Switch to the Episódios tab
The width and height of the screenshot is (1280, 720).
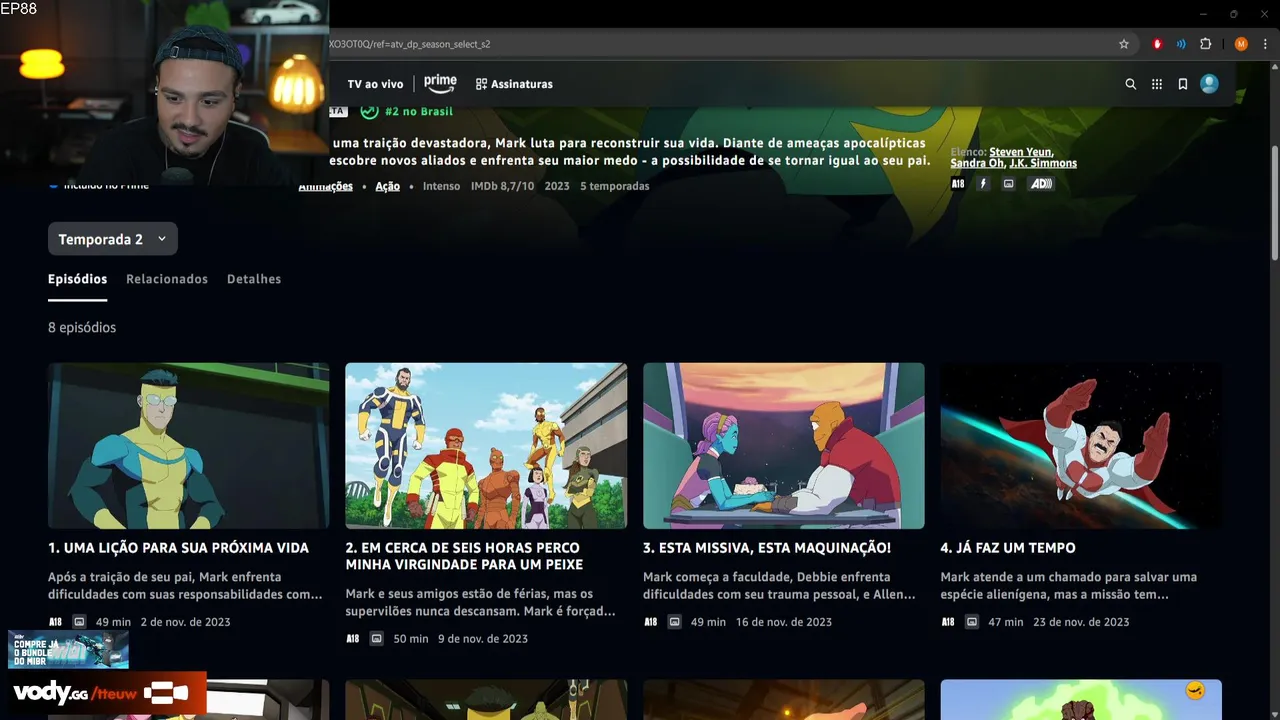(77, 279)
